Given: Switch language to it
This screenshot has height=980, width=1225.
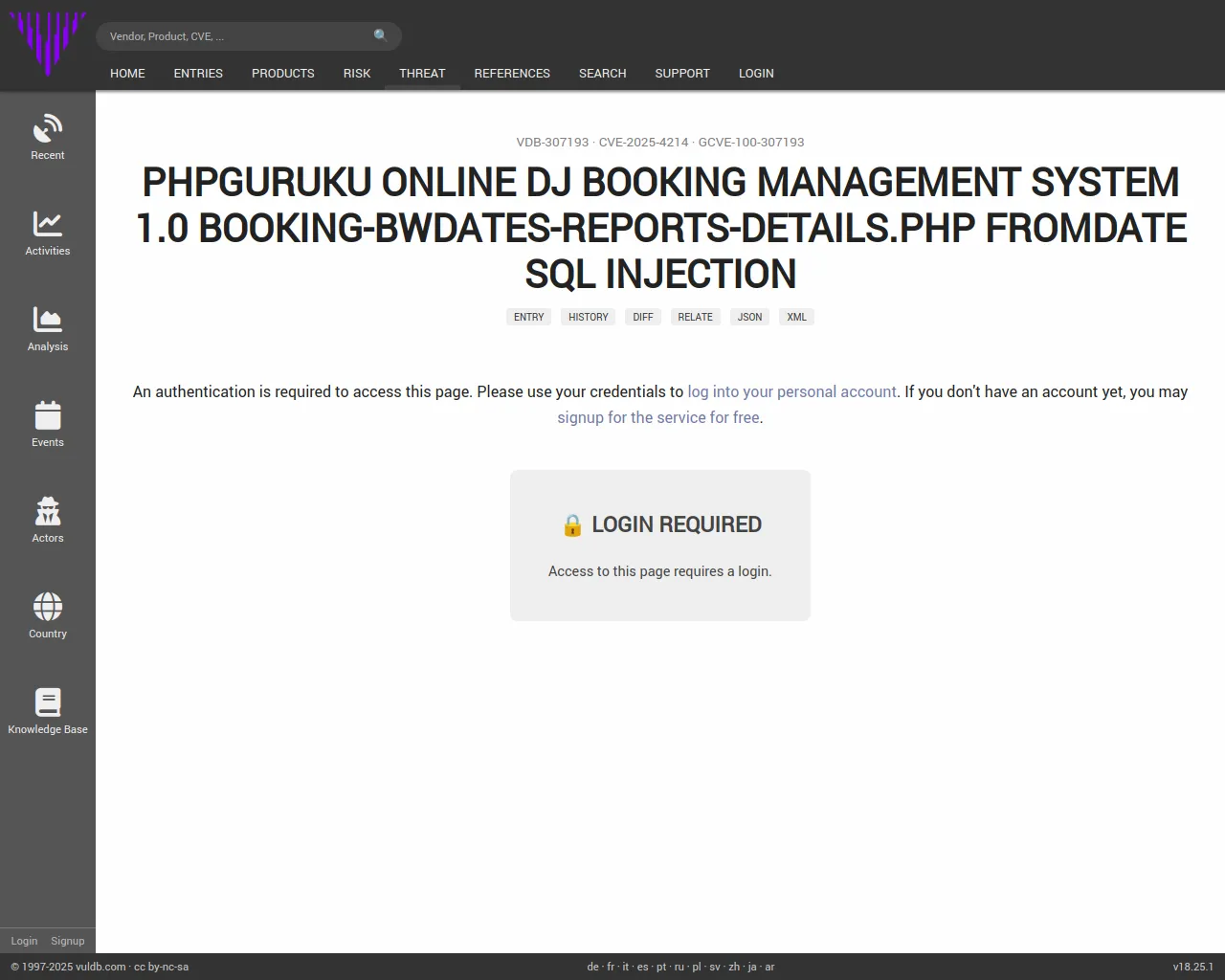Looking at the screenshot, I should pos(626,967).
